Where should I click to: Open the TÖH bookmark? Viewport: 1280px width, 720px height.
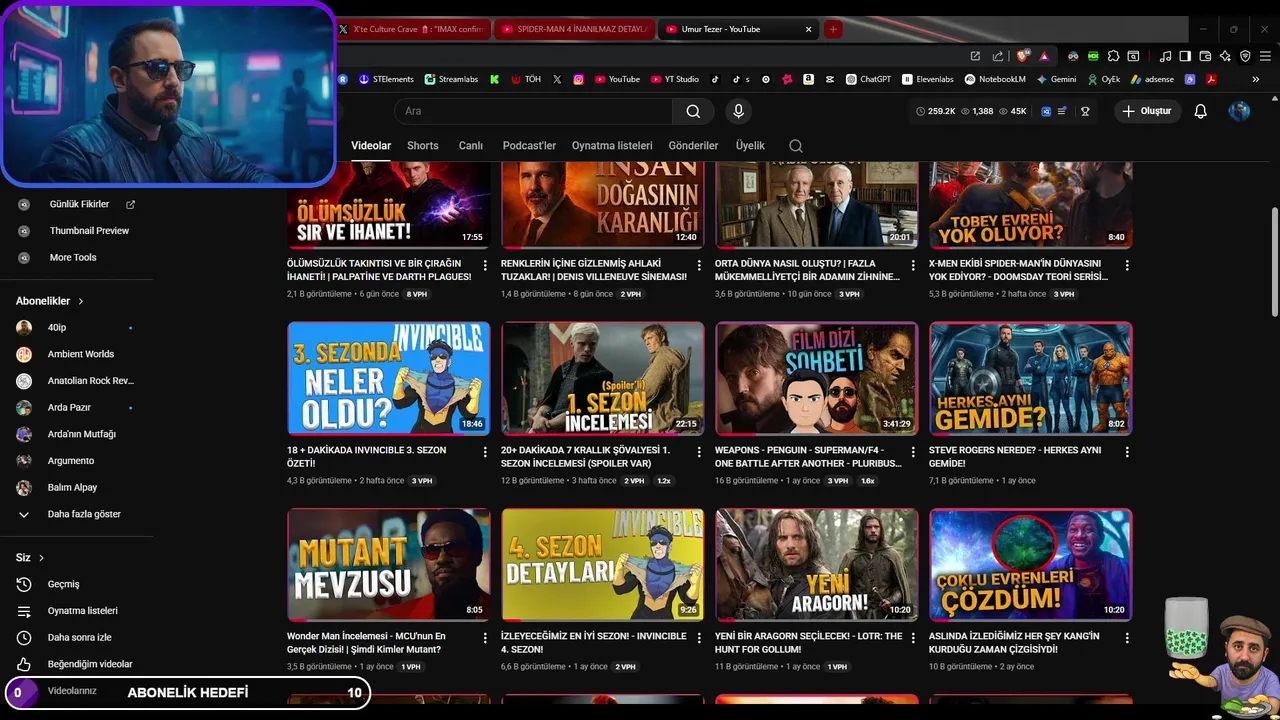(x=526, y=79)
